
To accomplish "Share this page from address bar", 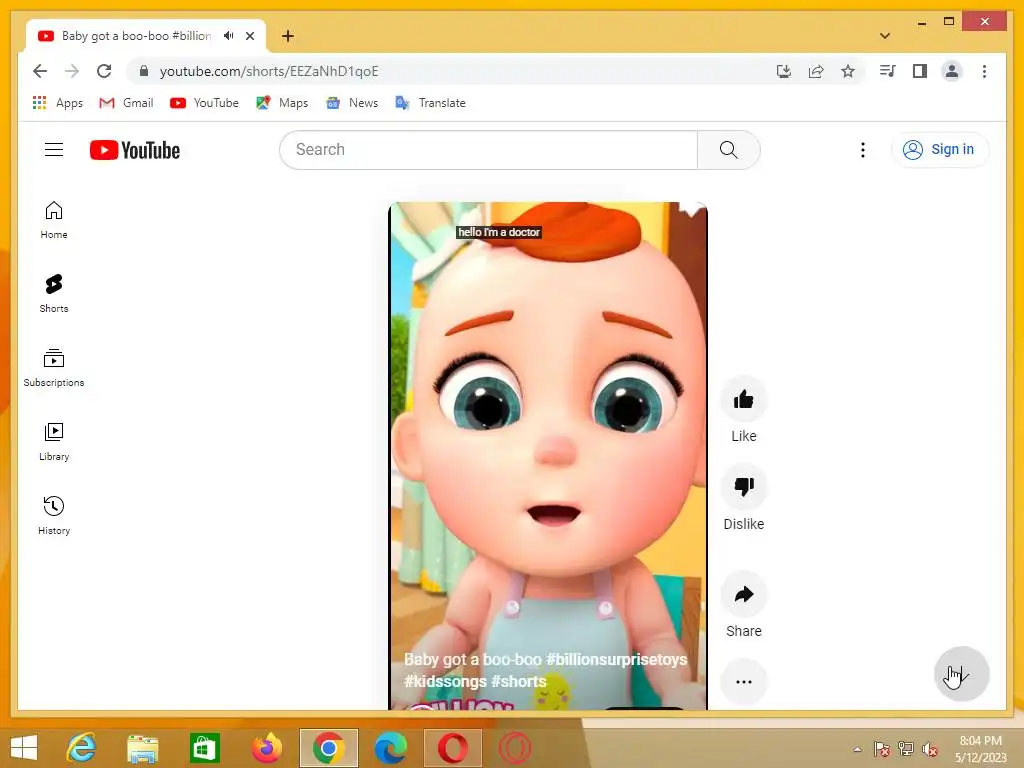I will click(x=816, y=71).
